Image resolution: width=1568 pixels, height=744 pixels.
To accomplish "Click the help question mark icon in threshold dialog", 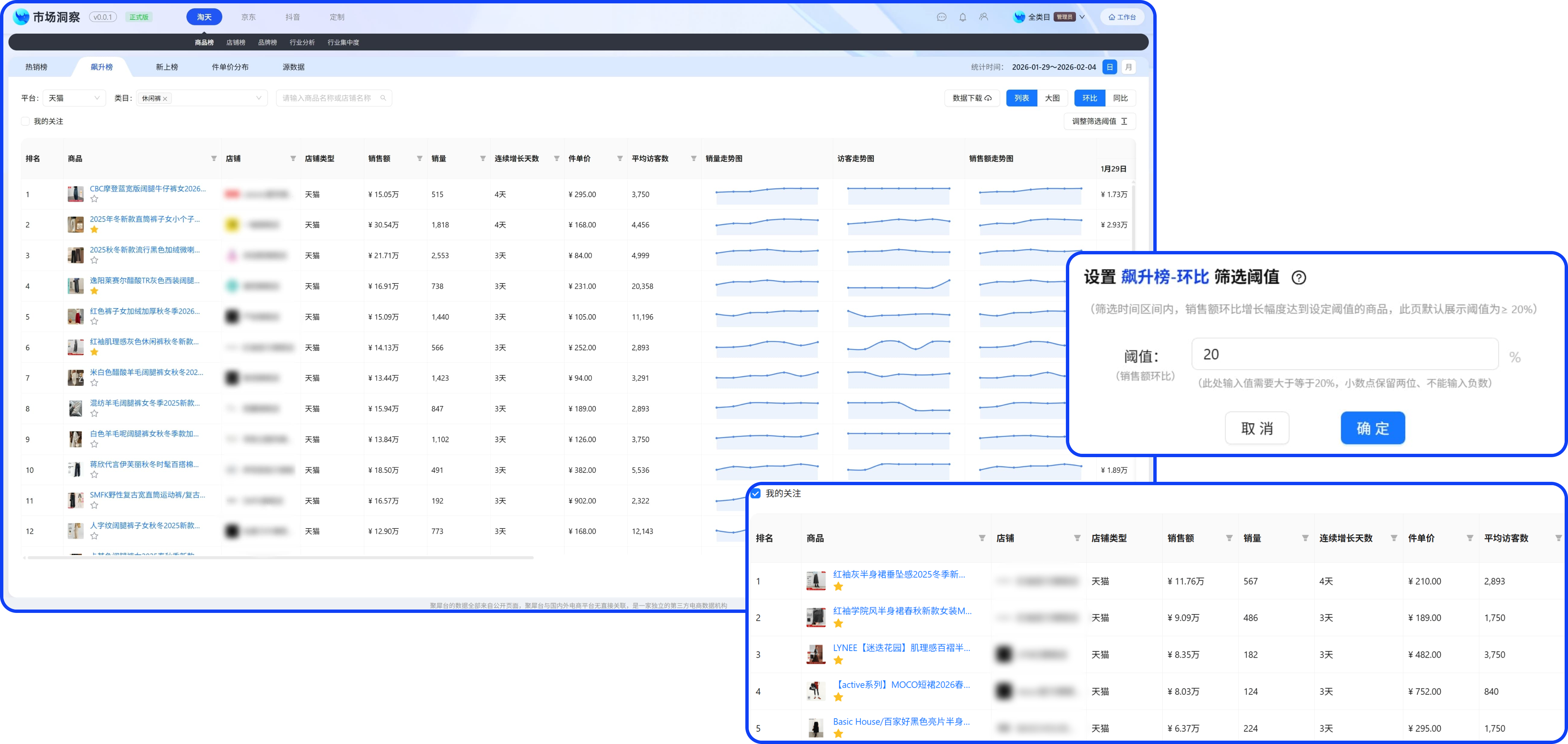I will (x=1298, y=278).
